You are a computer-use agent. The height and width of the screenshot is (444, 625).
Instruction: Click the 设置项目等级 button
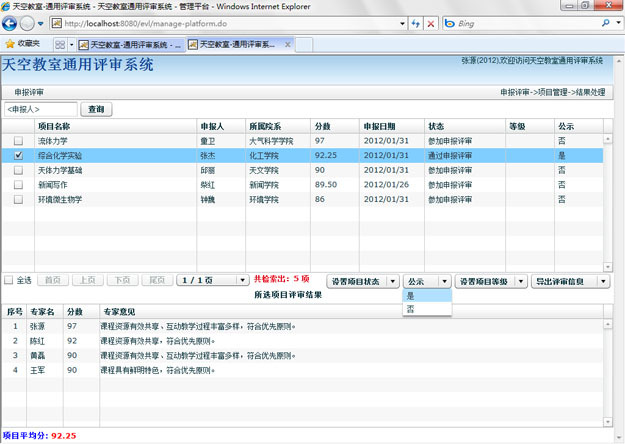click(x=484, y=281)
